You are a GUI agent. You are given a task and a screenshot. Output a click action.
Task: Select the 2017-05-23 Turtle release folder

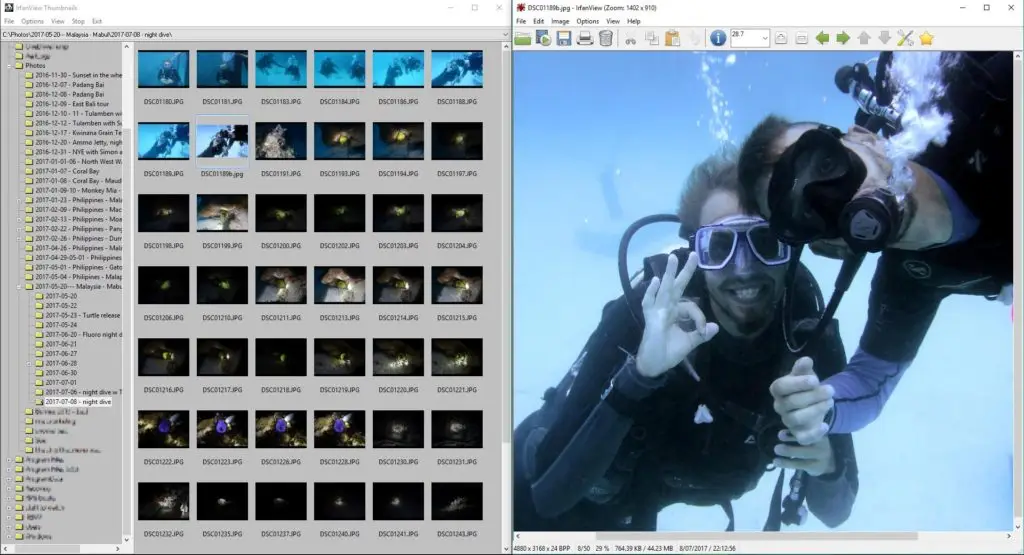[x=82, y=315]
